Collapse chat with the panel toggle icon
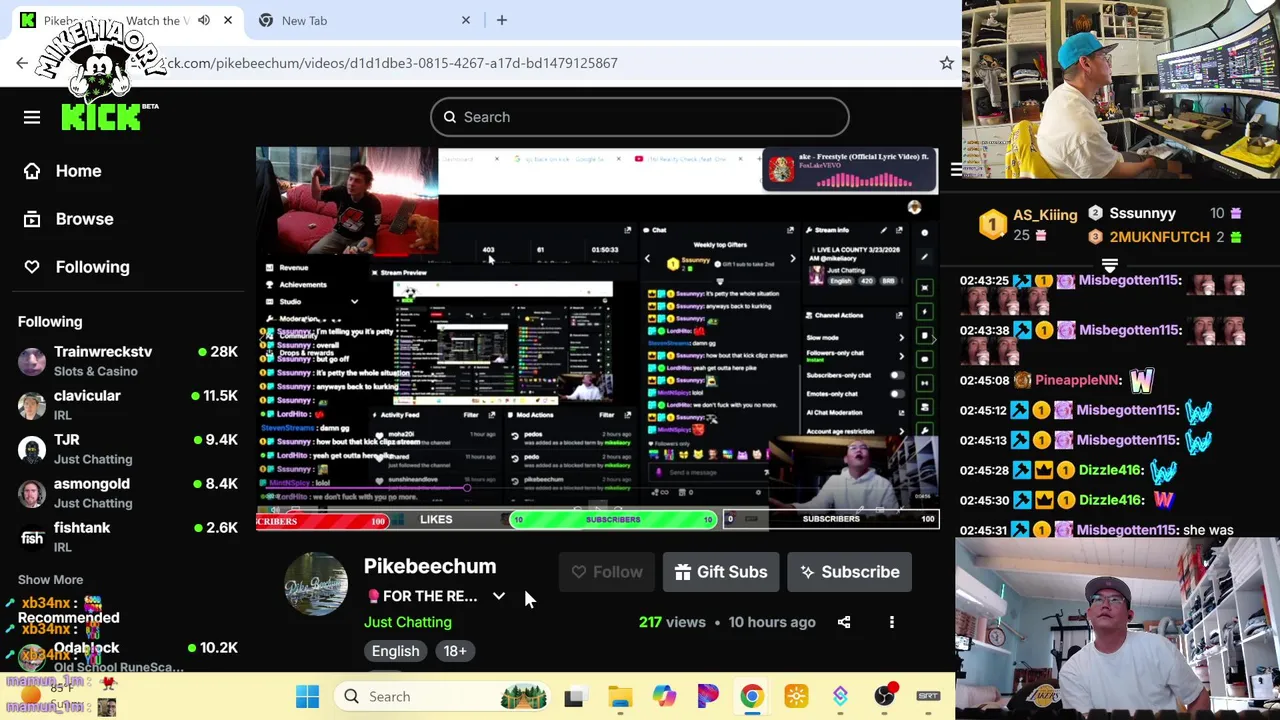 (x=956, y=170)
